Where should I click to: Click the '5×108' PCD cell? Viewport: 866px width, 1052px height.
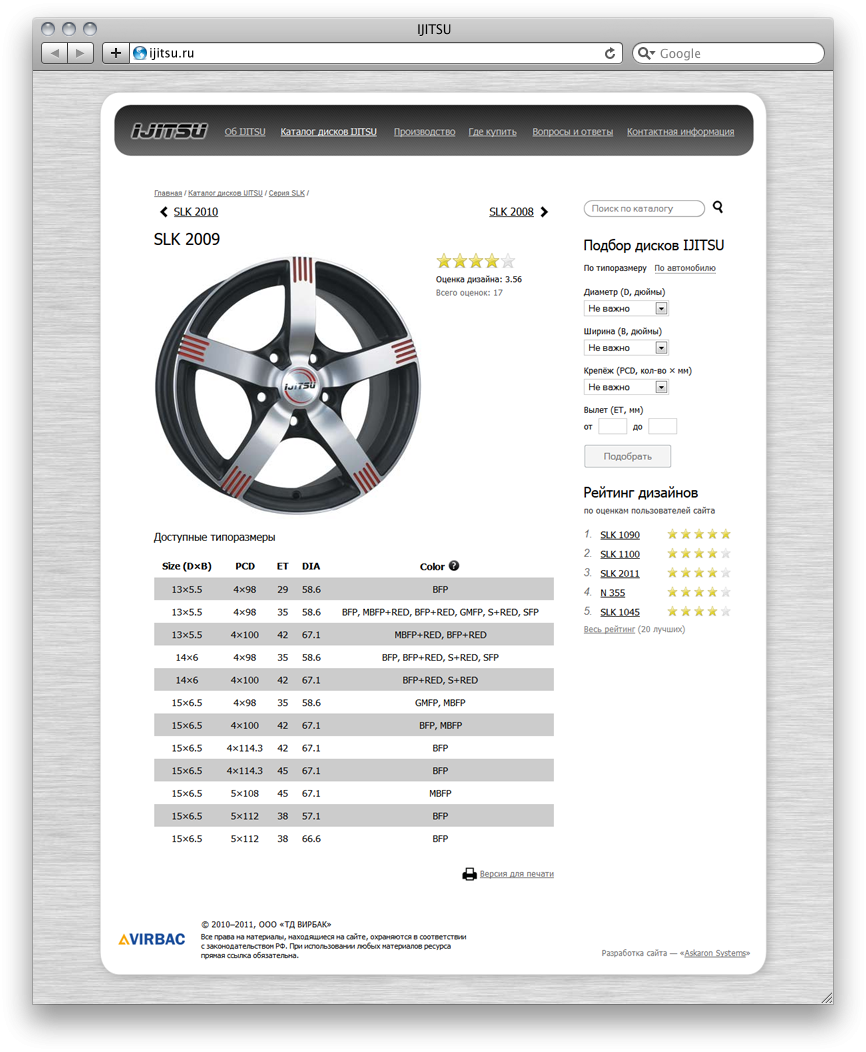tap(245, 794)
